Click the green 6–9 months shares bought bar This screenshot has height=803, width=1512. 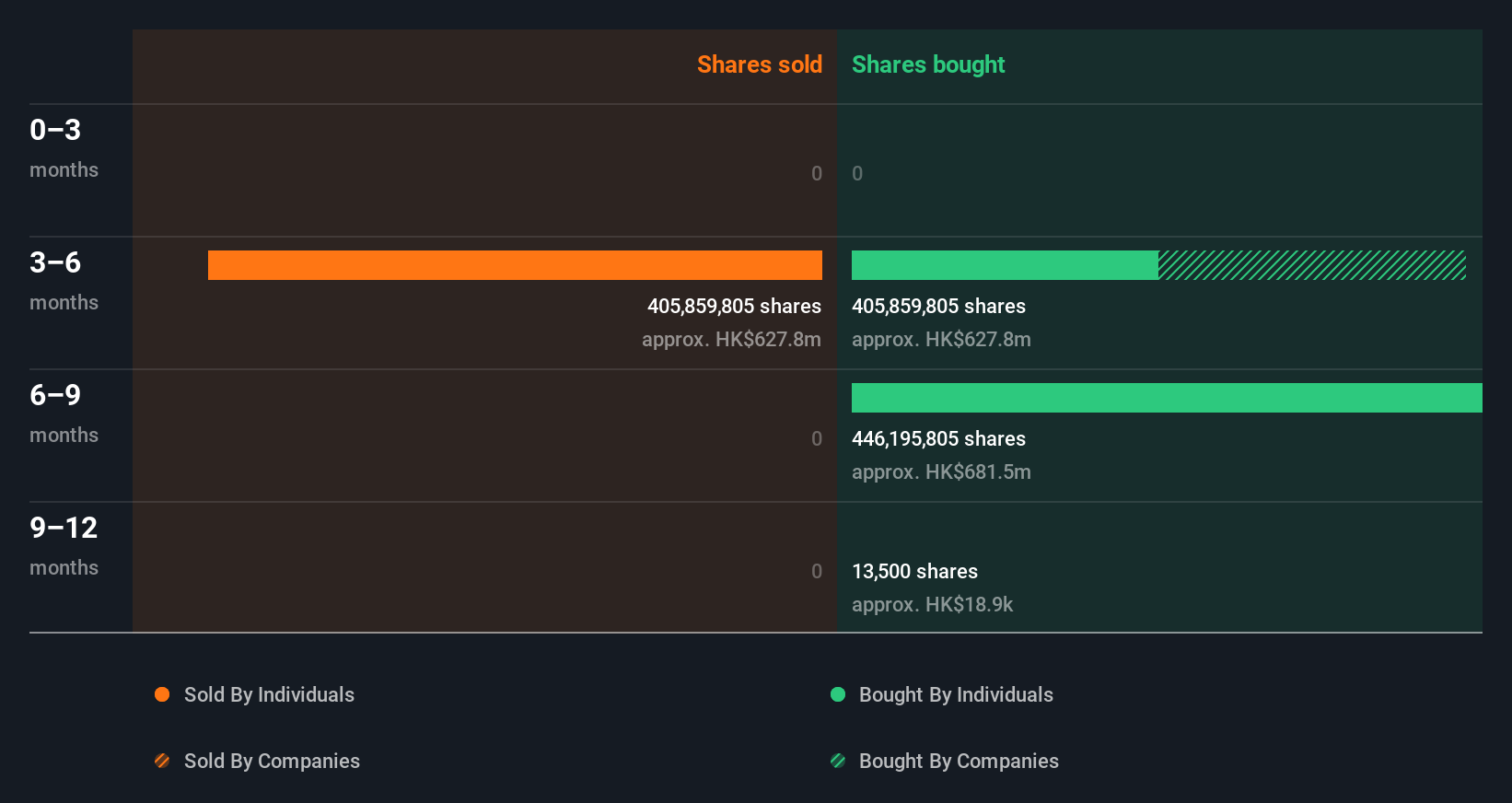click(1167, 398)
